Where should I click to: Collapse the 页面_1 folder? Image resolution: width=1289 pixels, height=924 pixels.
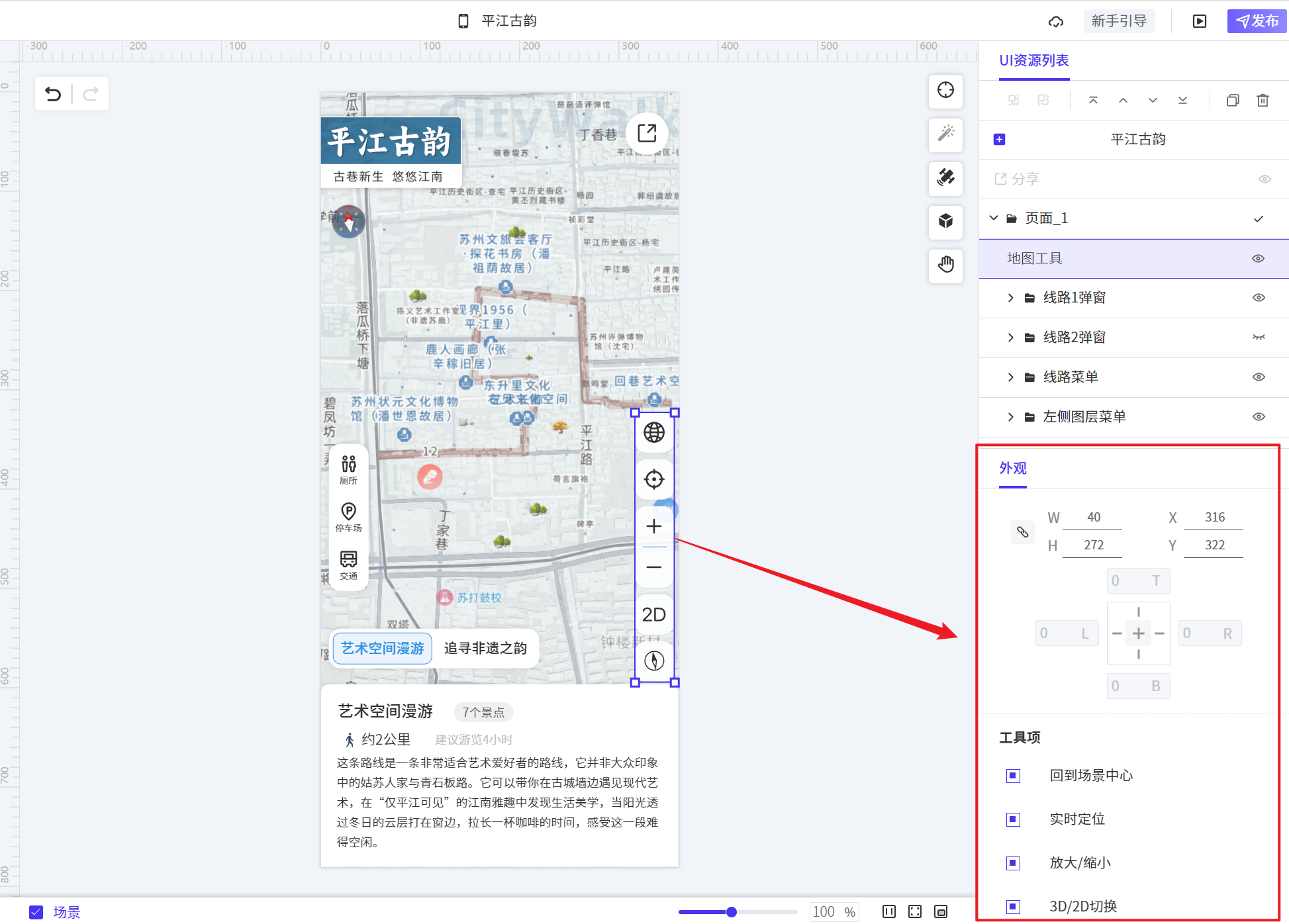[x=994, y=218]
